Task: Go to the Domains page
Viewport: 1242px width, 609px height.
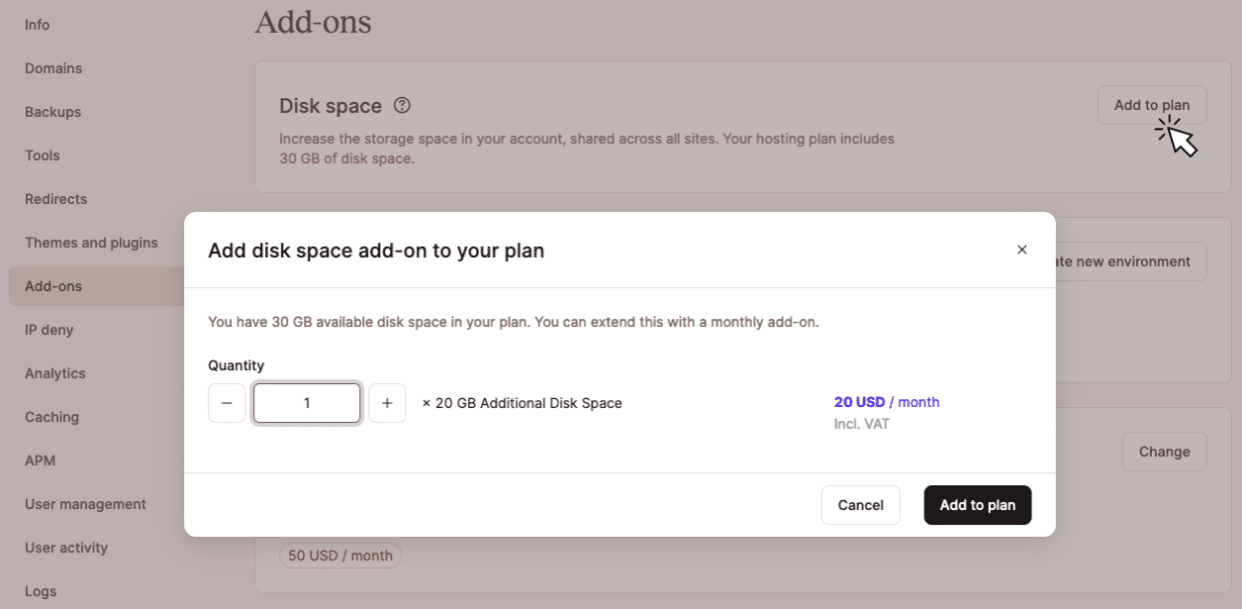Action: (53, 68)
